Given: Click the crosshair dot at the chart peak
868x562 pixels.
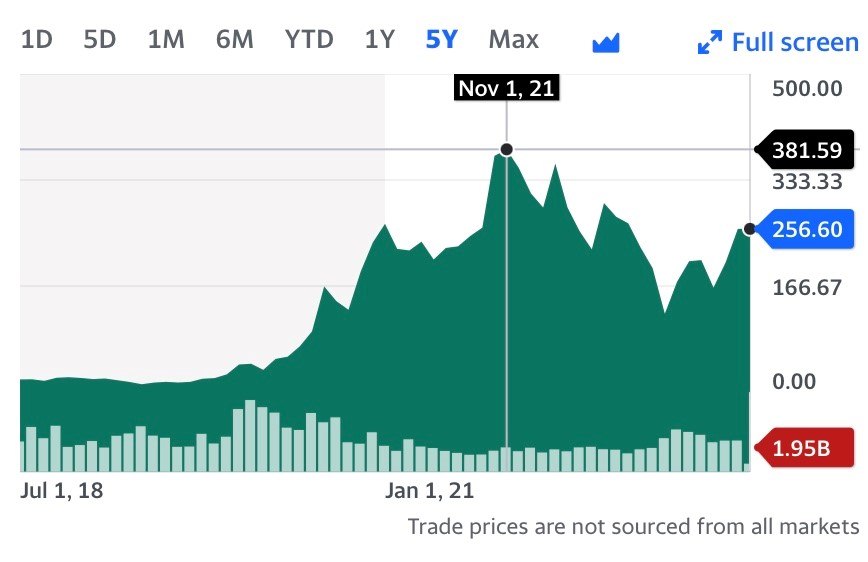Looking at the screenshot, I should click(506, 149).
